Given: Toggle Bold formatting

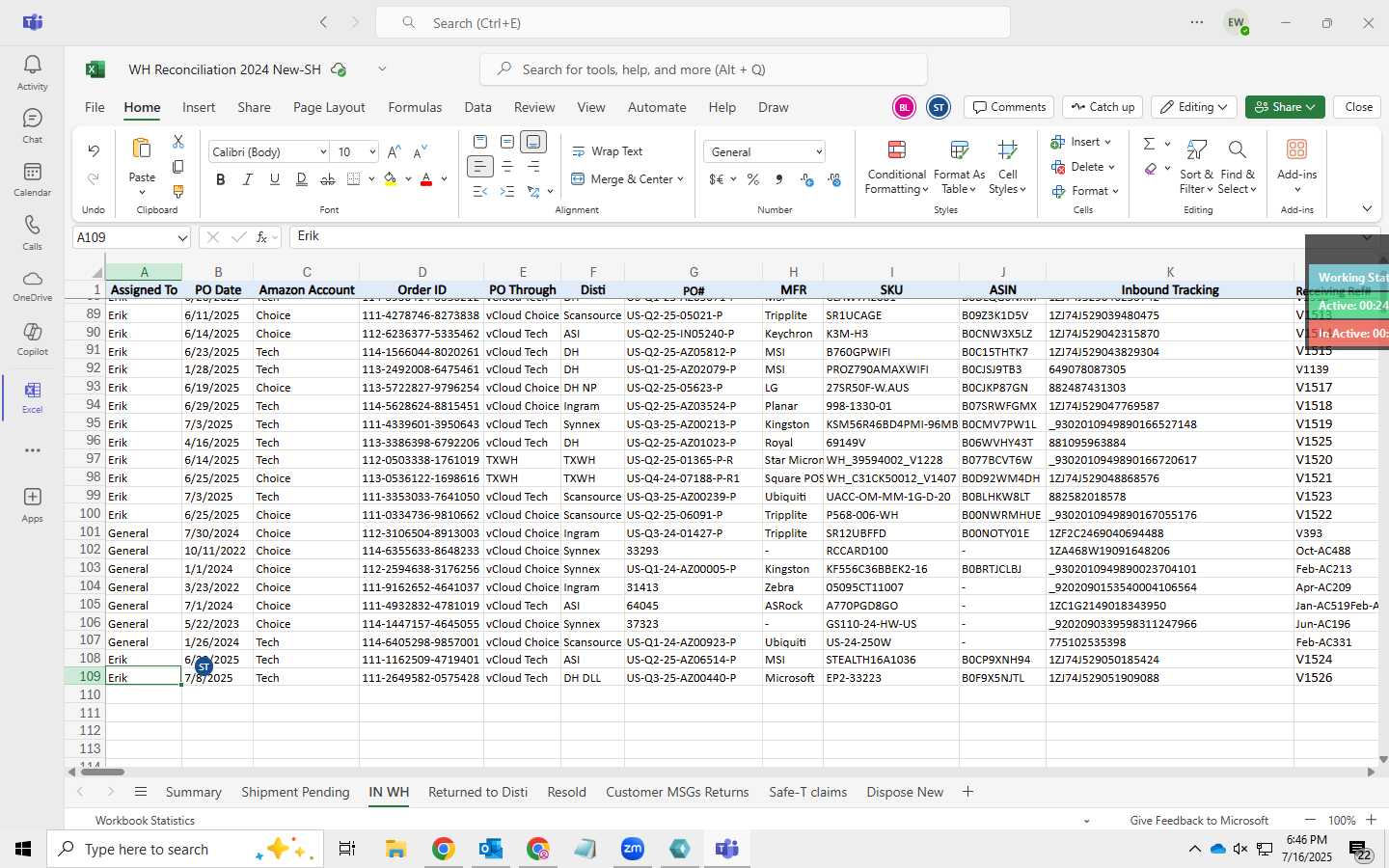Looking at the screenshot, I should pyautogui.click(x=221, y=179).
